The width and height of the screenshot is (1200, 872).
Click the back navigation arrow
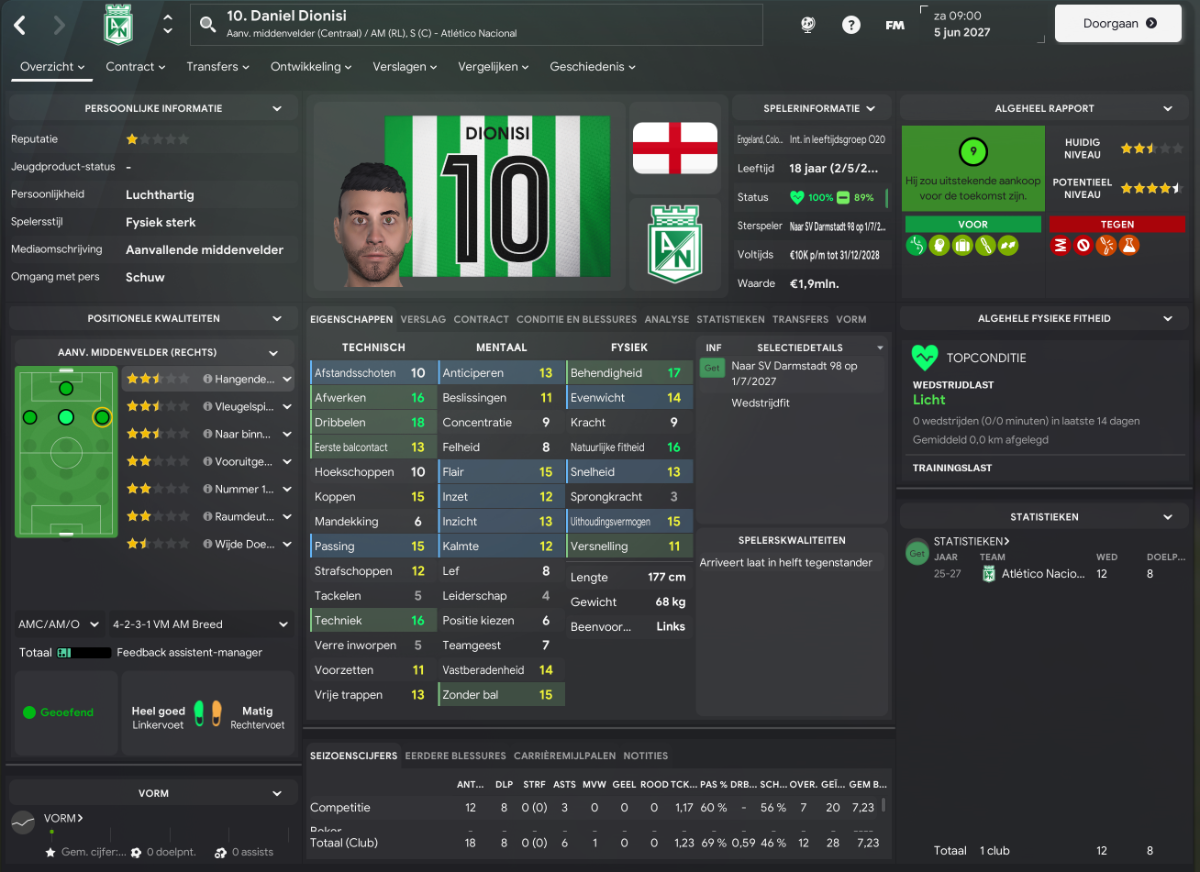(x=20, y=25)
